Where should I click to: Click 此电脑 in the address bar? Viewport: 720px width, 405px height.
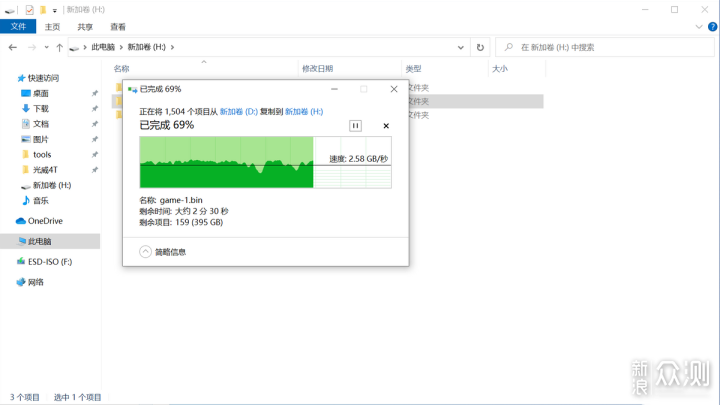tap(103, 47)
